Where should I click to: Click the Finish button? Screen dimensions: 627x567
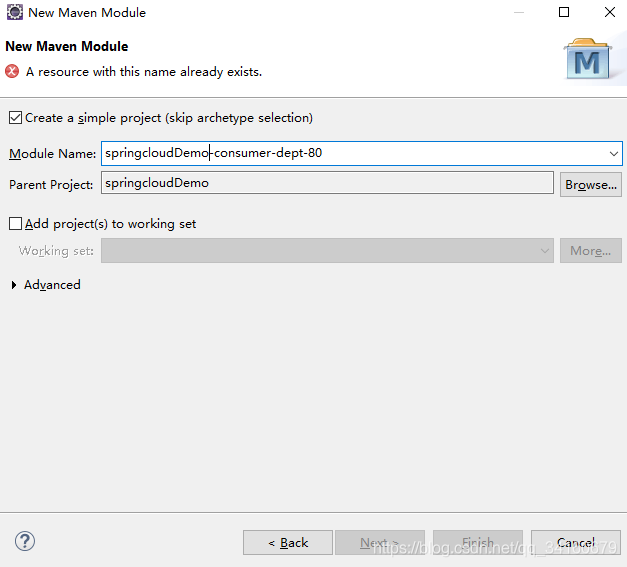pos(478,543)
